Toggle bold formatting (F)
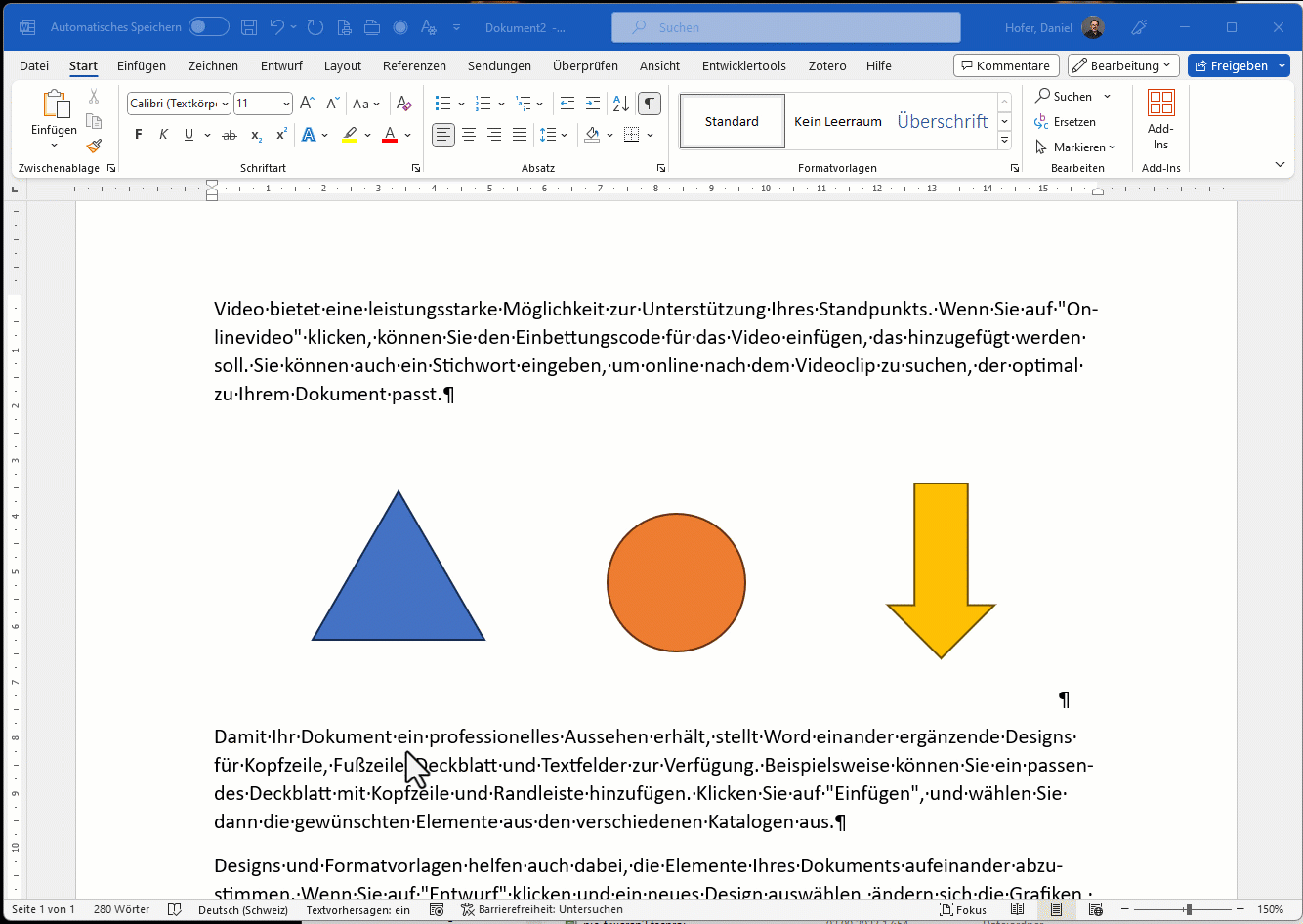1303x924 pixels. (x=139, y=135)
